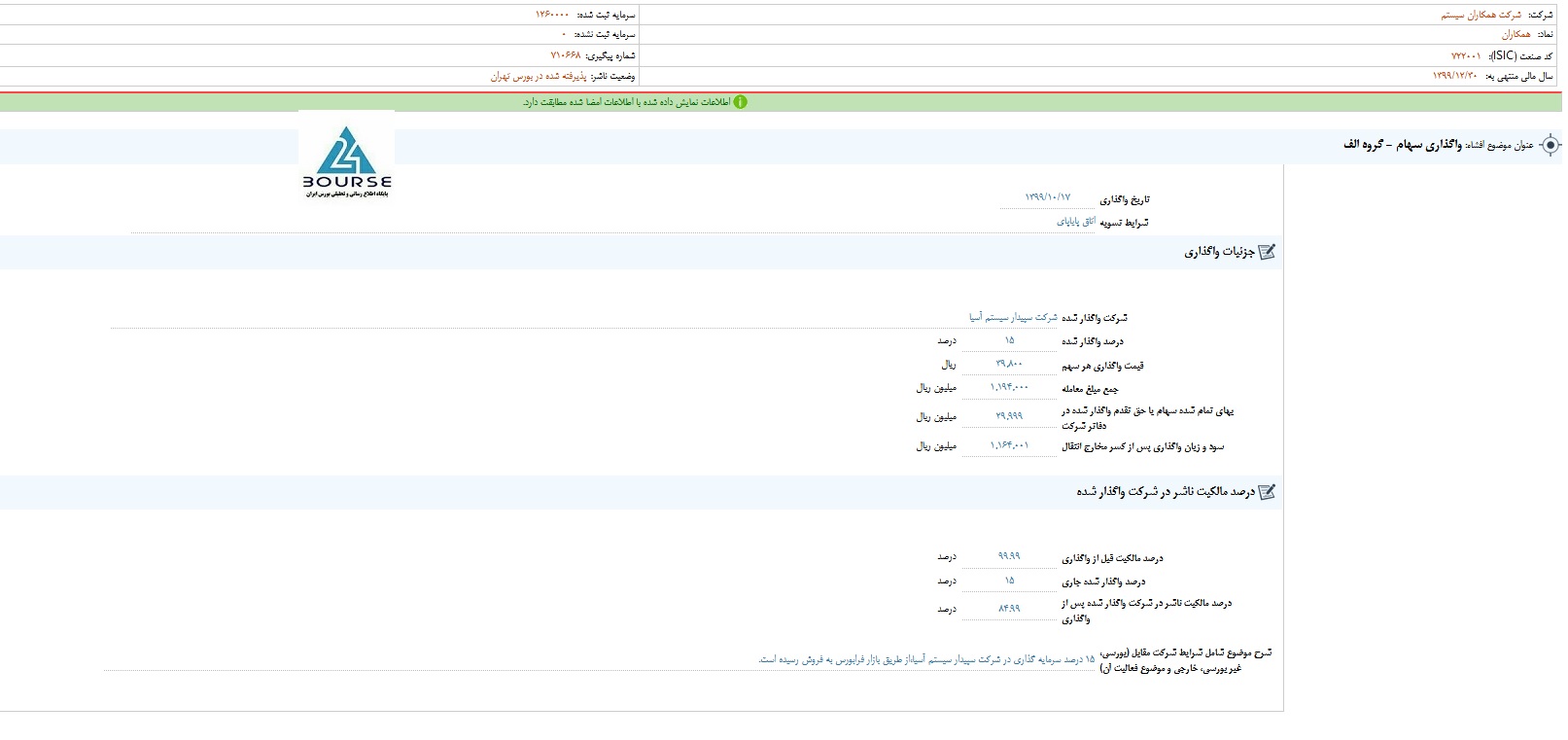This screenshot has height=740, width=1568.
Task: Click label تاریخ واگذاری
Action: tap(1125, 199)
